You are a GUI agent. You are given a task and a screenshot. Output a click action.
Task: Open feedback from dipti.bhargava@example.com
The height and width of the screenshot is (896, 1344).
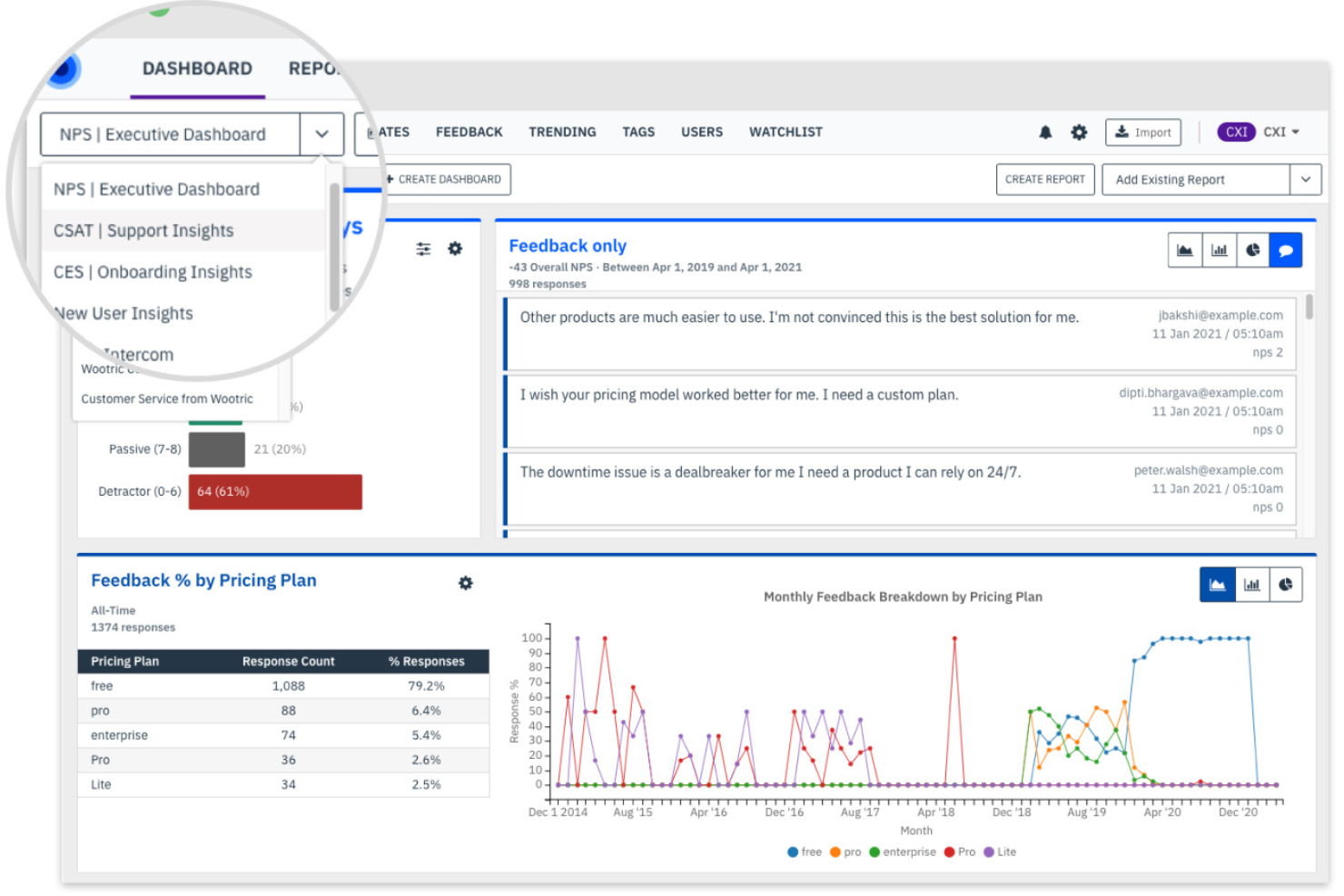pyautogui.click(x=900, y=411)
